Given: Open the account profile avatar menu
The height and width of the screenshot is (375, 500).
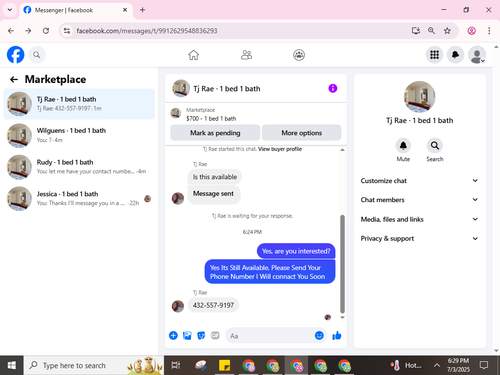Looking at the screenshot, I should pos(477,55).
